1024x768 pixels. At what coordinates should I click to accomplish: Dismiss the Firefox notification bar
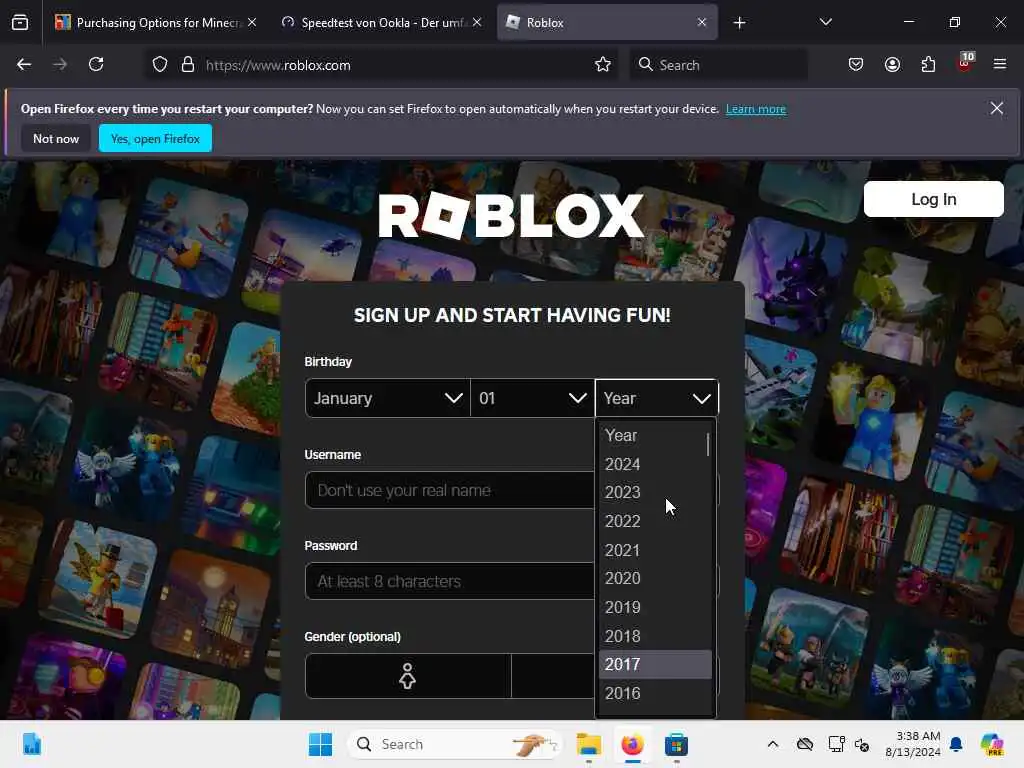[997, 108]
